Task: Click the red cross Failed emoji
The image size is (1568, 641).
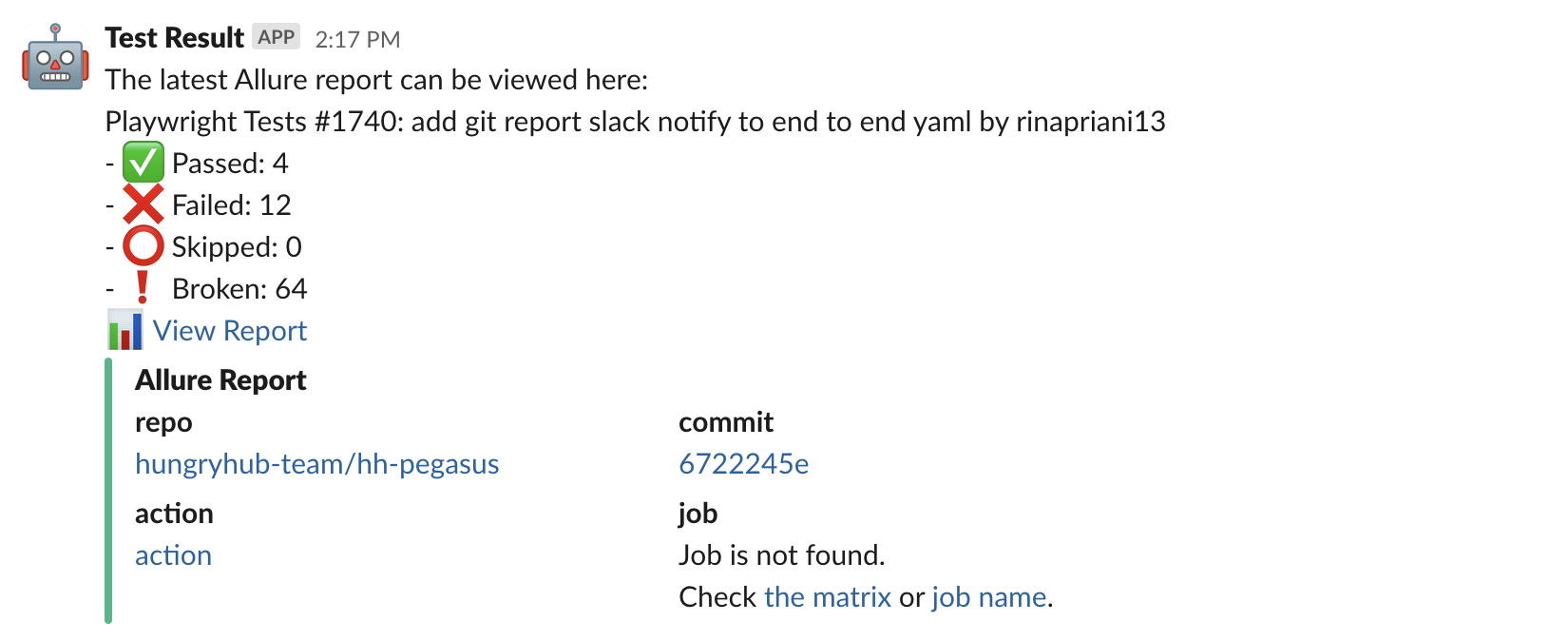Action: click(143, 205)
